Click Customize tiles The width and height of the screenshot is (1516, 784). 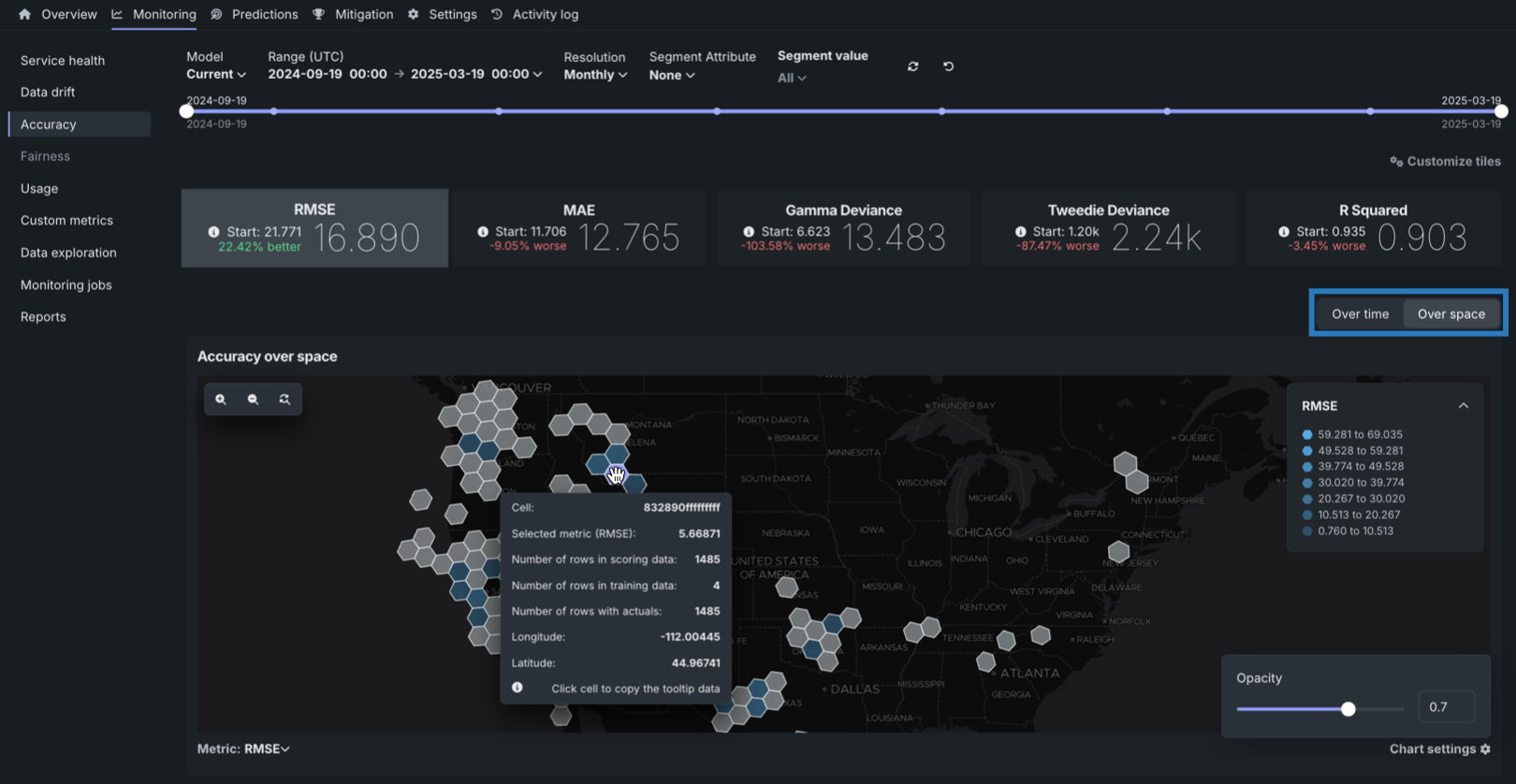point(1445,161)
